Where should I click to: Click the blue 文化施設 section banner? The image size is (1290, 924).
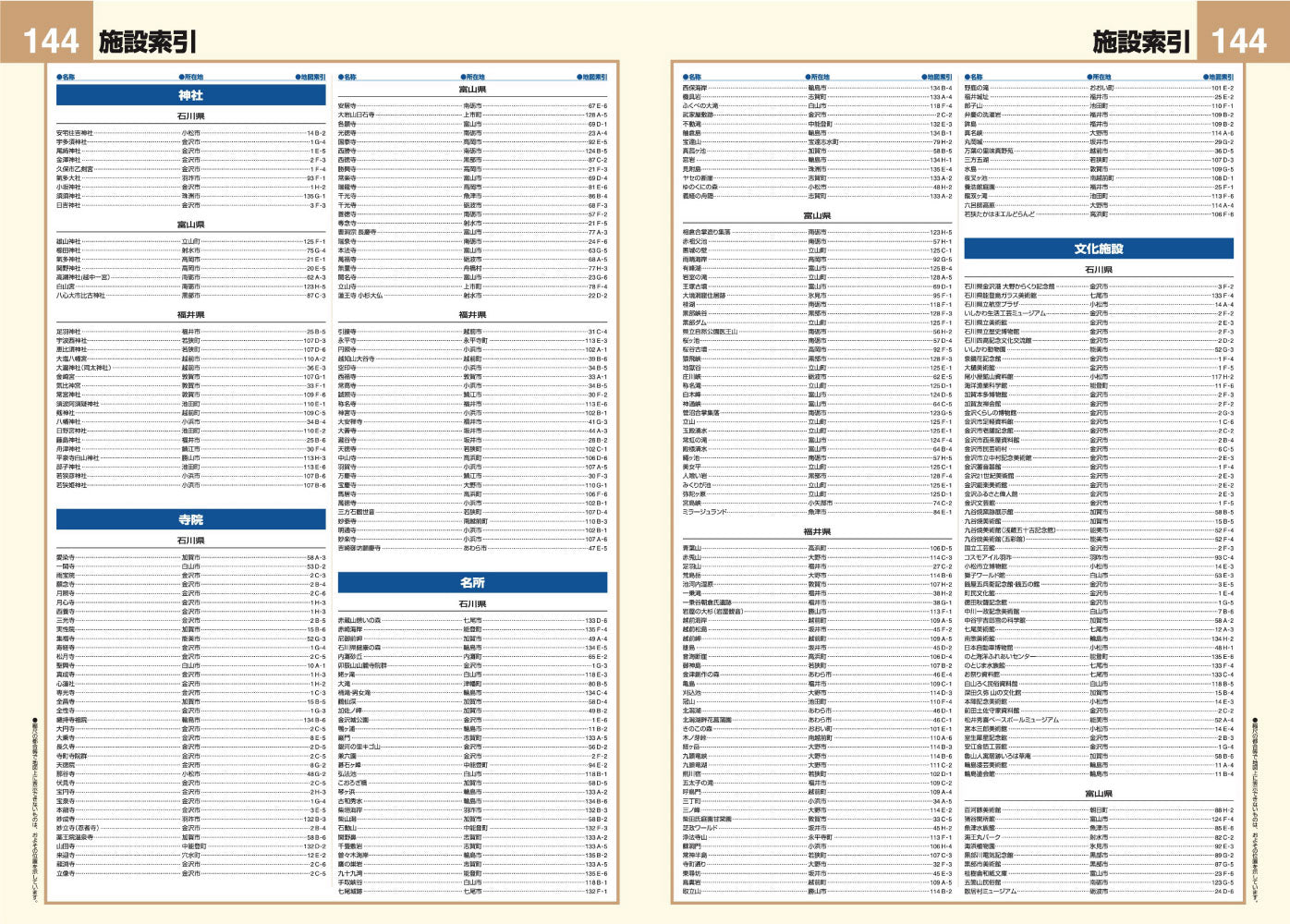coord(1098,249)
